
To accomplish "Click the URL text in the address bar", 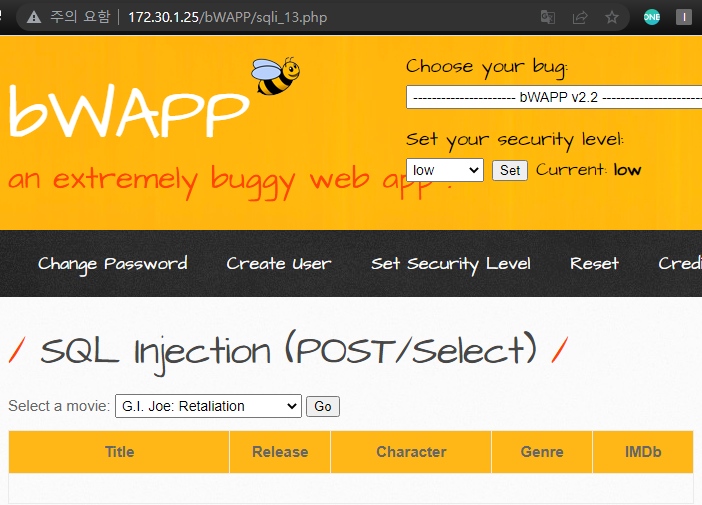I will [x=227, y=17].
